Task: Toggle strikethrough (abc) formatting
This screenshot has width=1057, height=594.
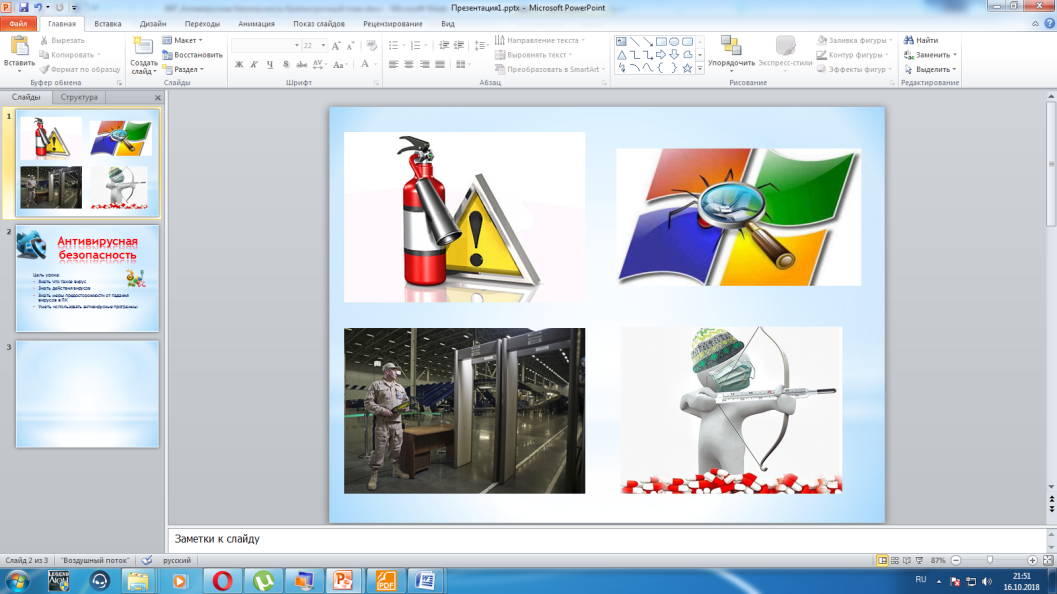Action: point(301,65)
